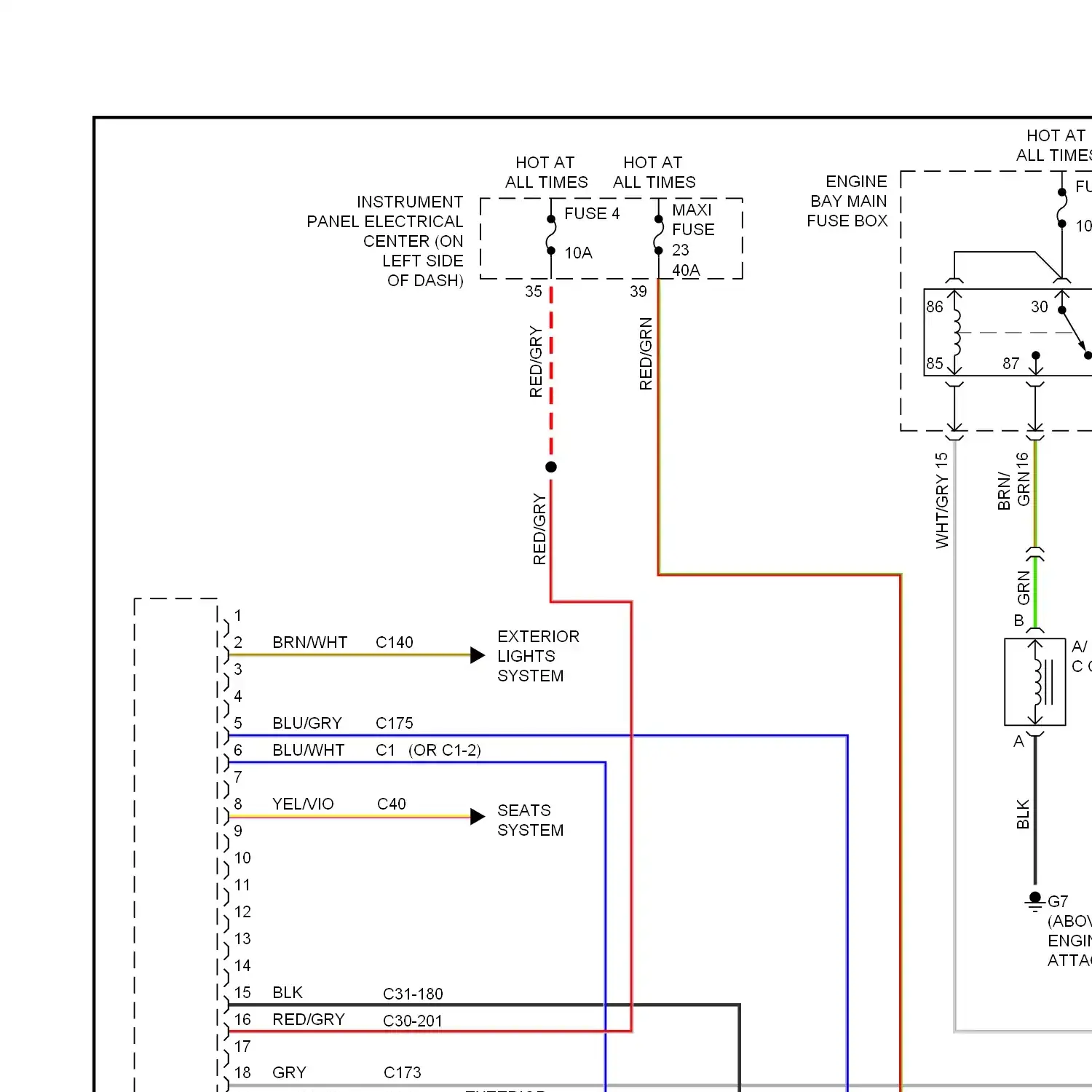Select the INSTRUMENT PANEL ELECTRICAL CENTER label
1092x1092 pixels.
pyautogui.click(x=385, y=241)
